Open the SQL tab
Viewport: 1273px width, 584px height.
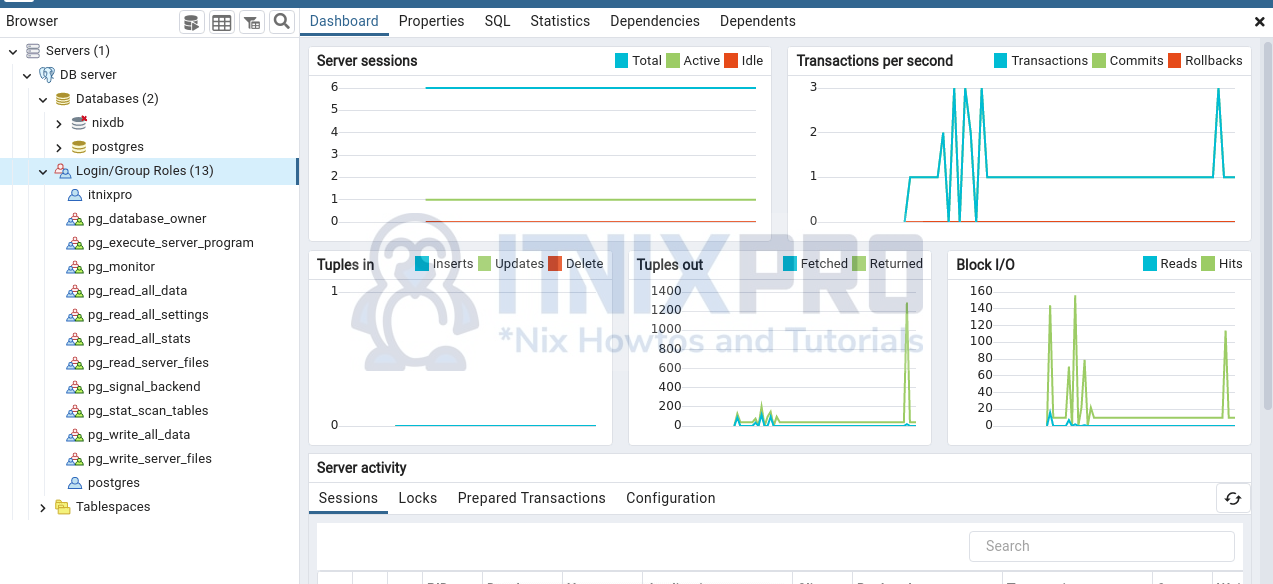(x=497, y=21)
